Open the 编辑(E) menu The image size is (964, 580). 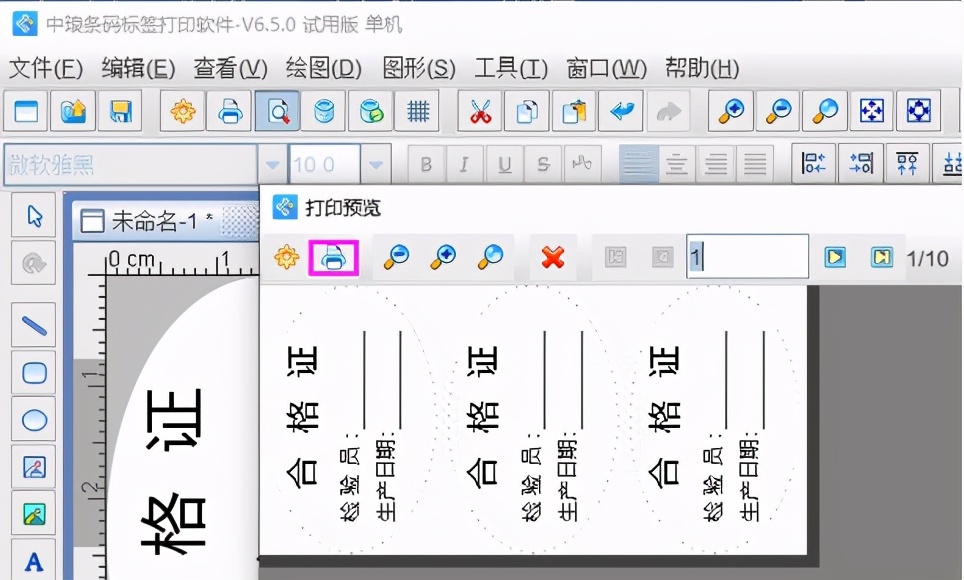(138, 68)
